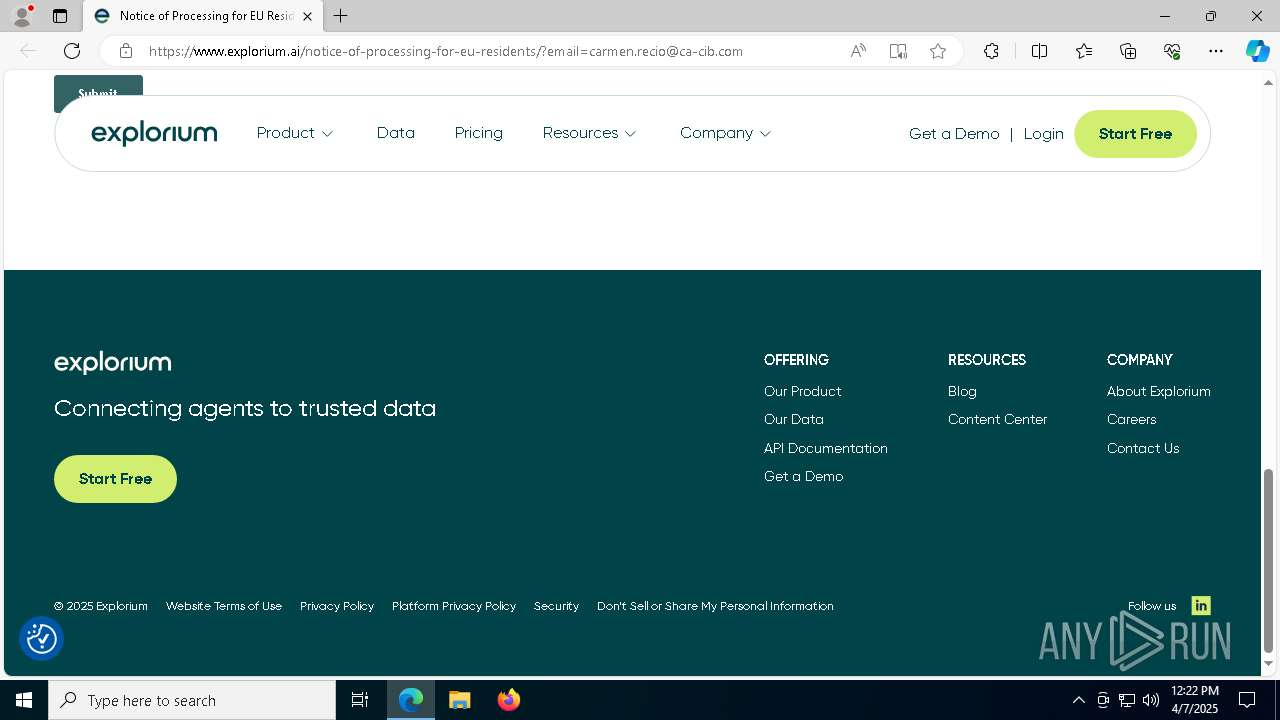
Task: Open the tab actions menu icon
Action: (60, 16)
